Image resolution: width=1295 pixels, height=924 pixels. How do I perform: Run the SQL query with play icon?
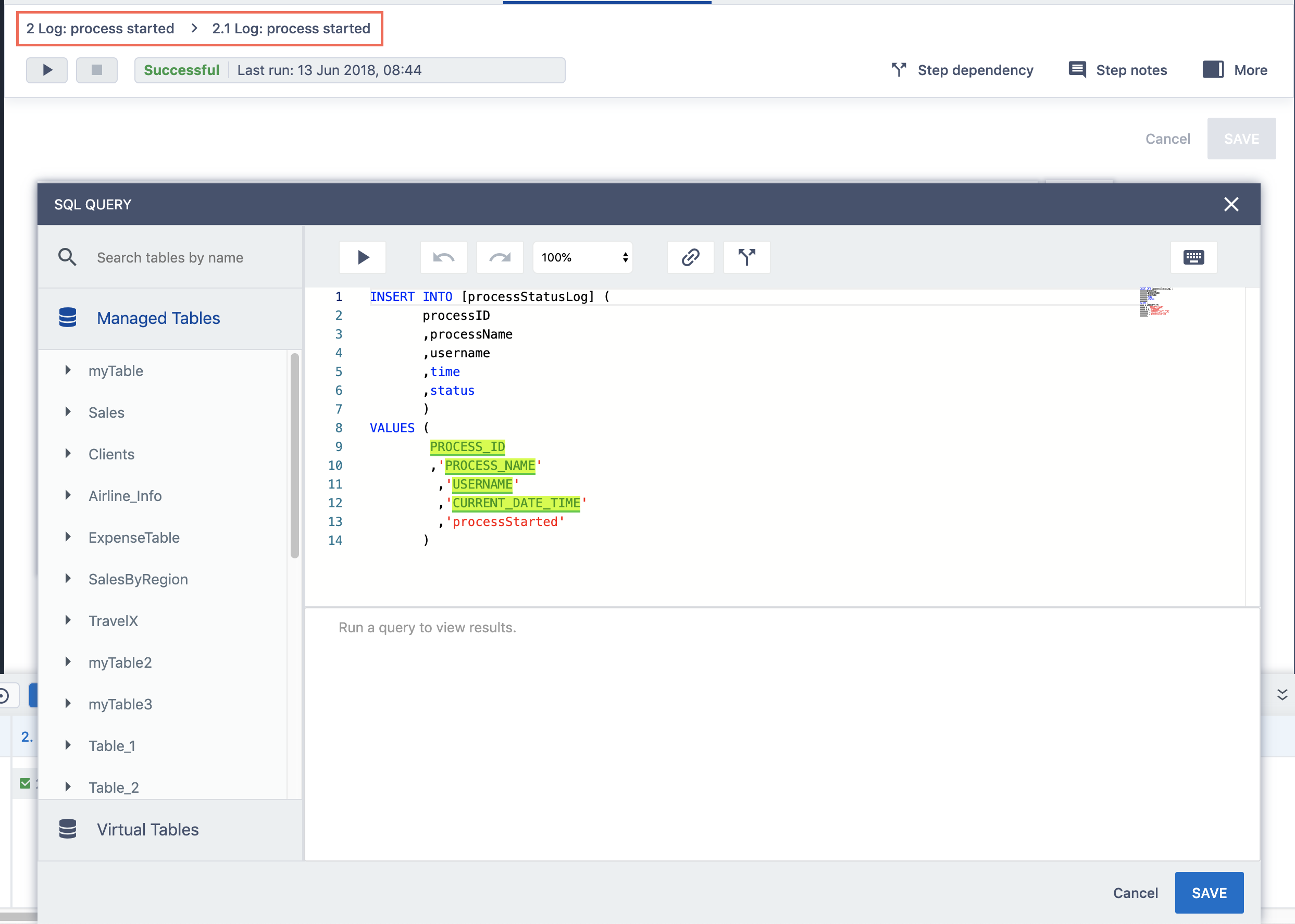click(363, 257)
